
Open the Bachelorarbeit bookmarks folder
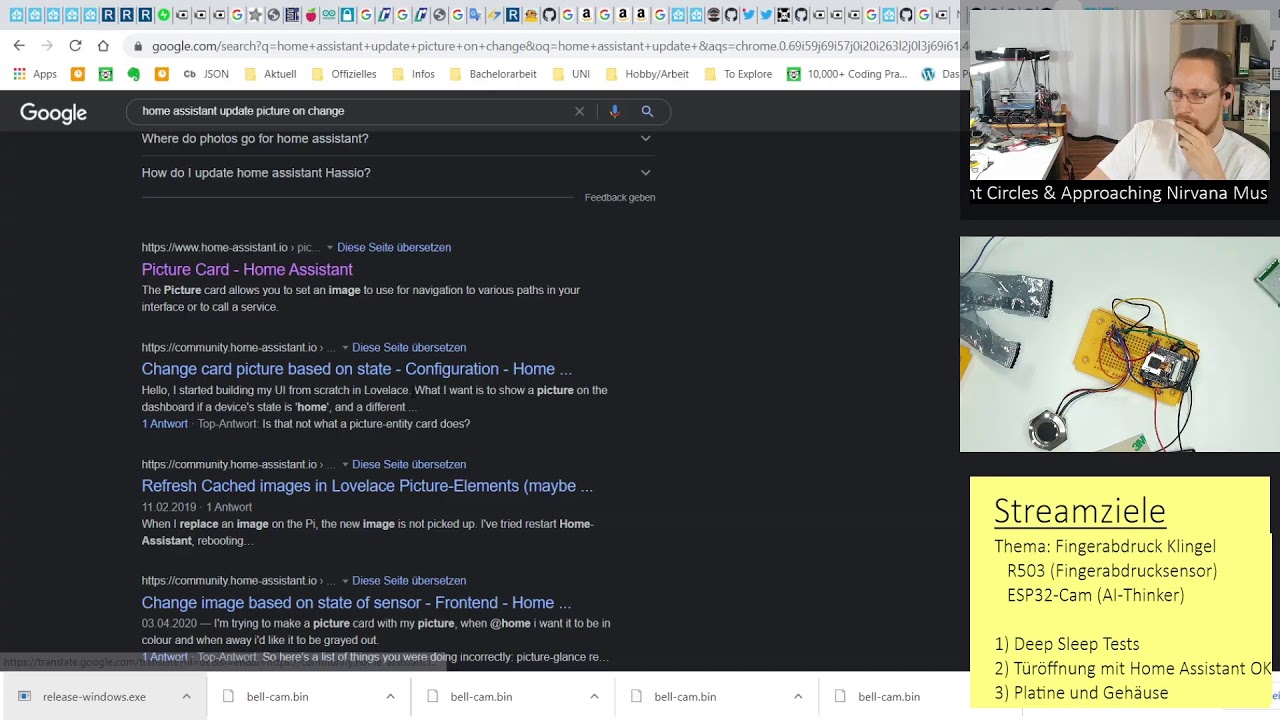[493, 74]
